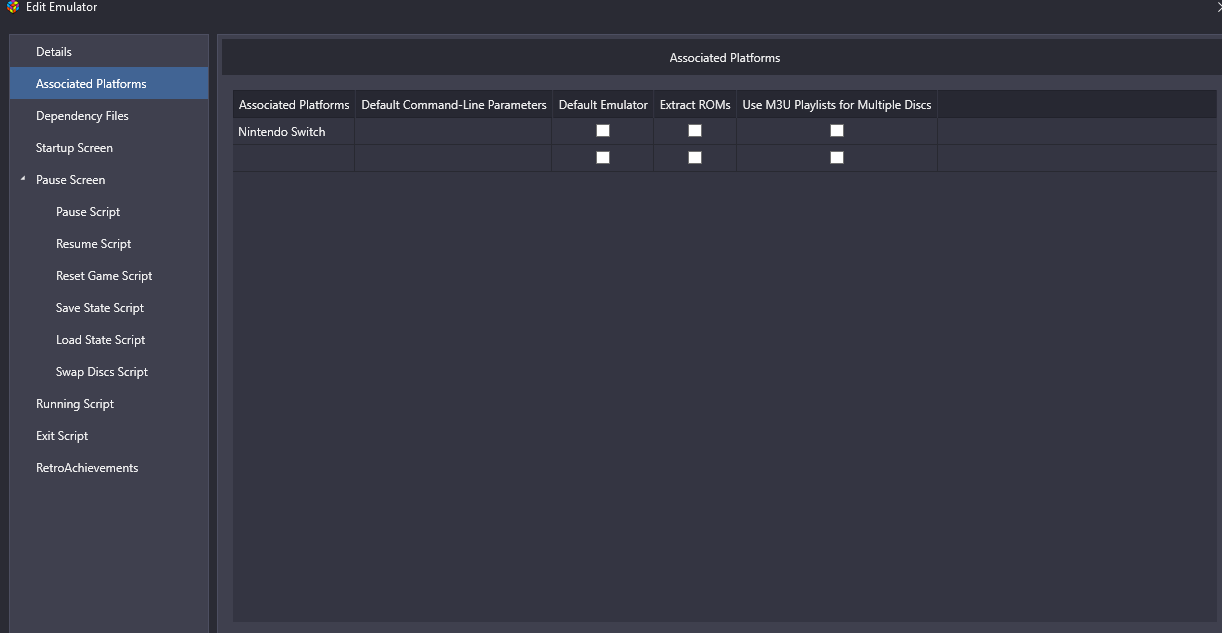Check Extract ROMs for Nintendo Switch
This screenshot has width=1222, height=633.
point(695,131)
